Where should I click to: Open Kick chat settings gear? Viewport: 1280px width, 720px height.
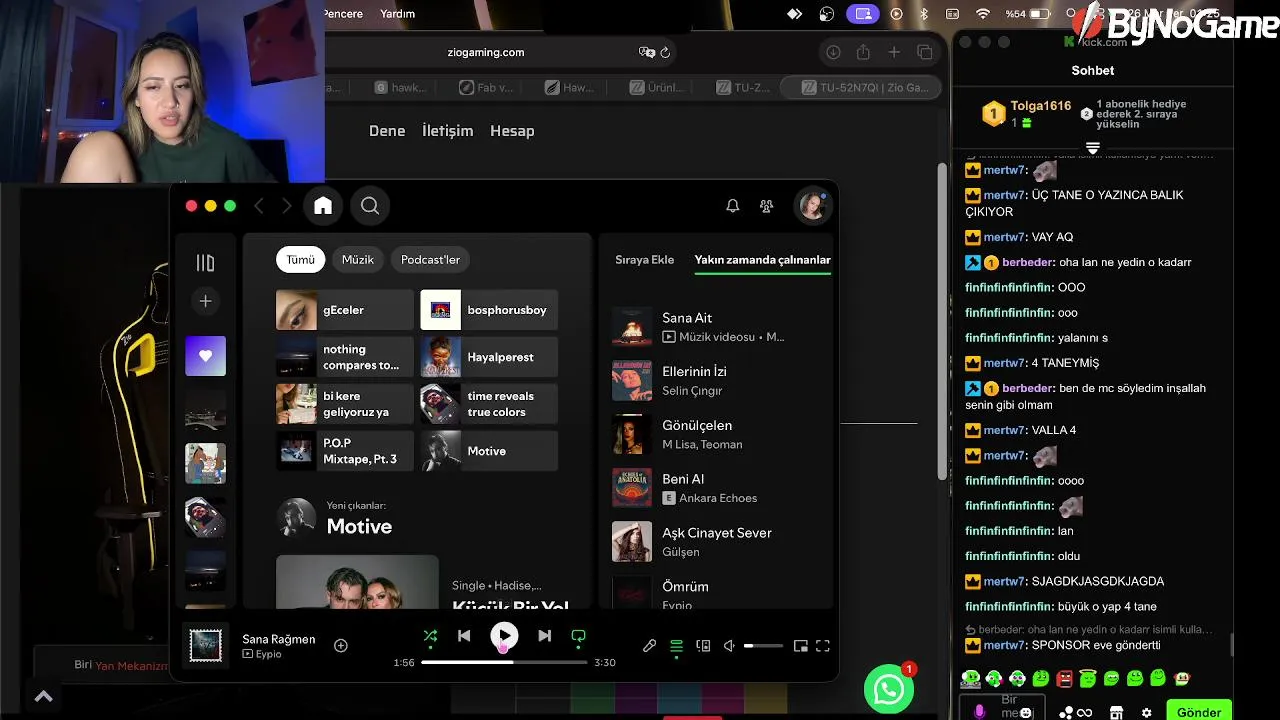click(x=1147, y=713)
